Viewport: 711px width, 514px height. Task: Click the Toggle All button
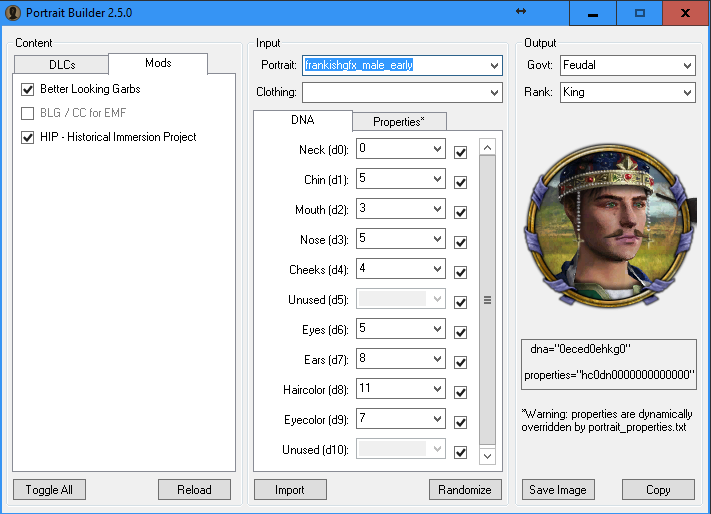point(49,490)
